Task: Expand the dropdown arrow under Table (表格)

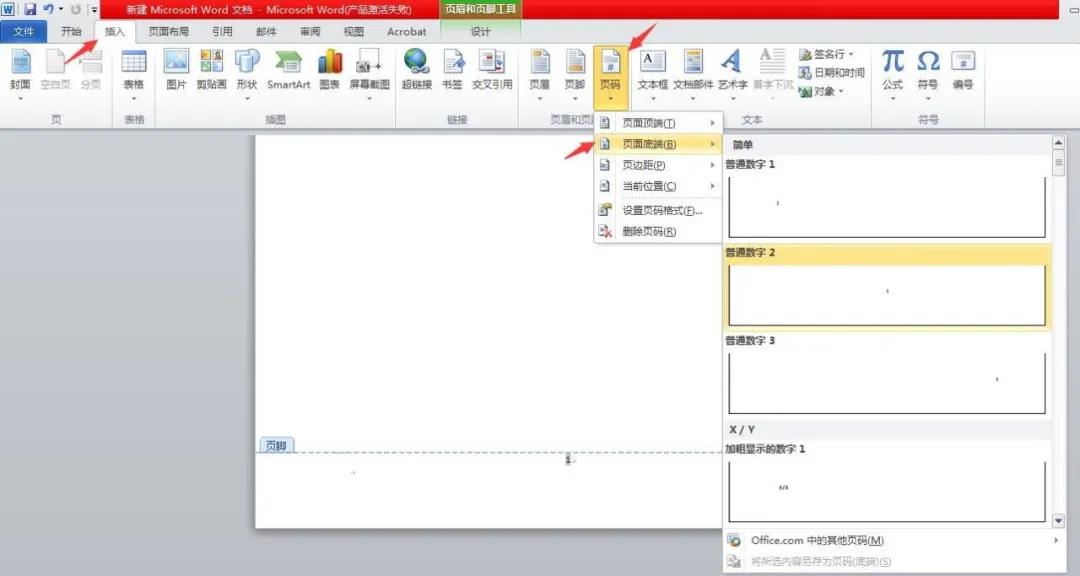Action: (134, 99)
